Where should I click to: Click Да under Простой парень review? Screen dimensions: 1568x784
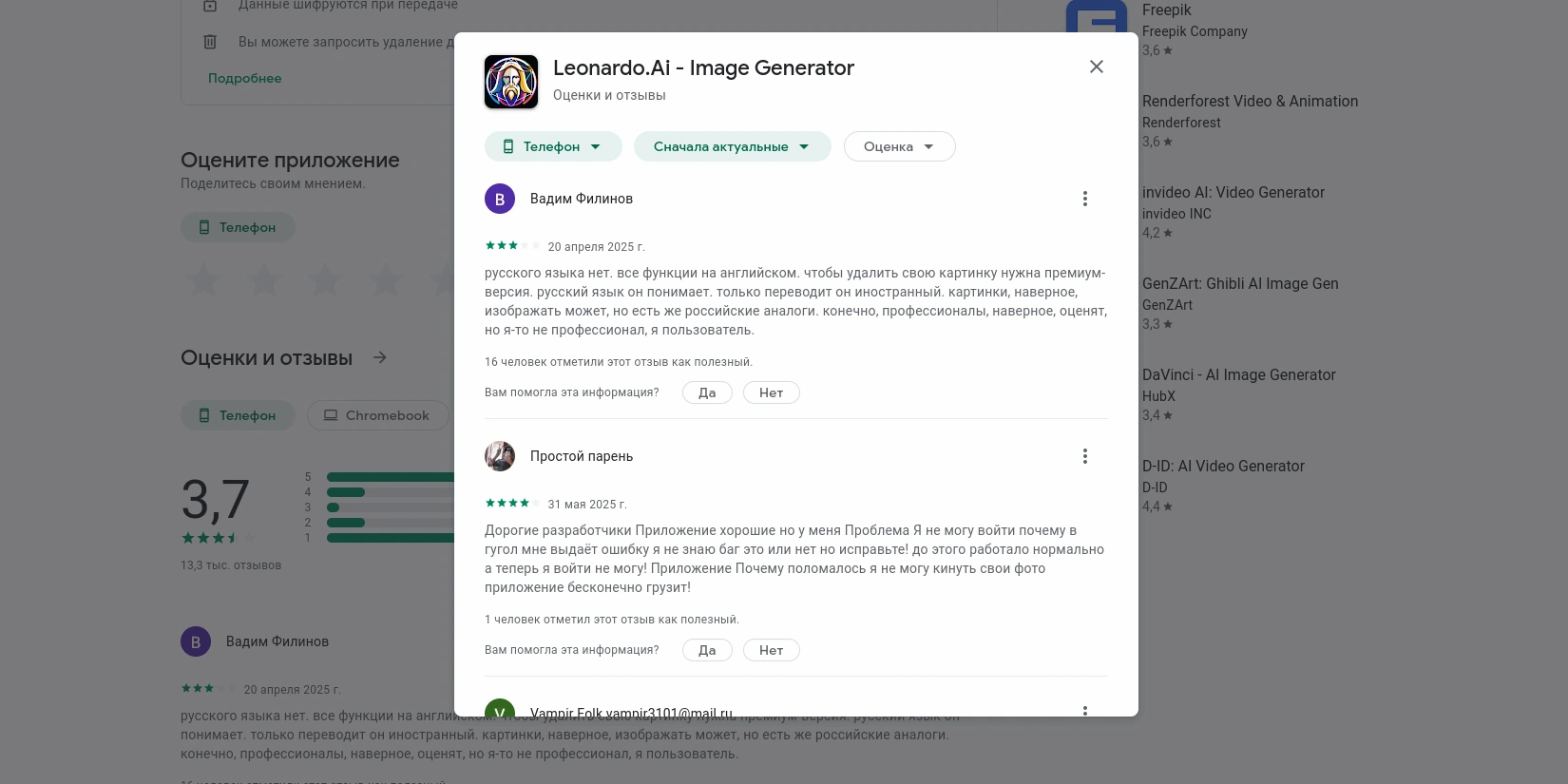click(x=707, y=650)
